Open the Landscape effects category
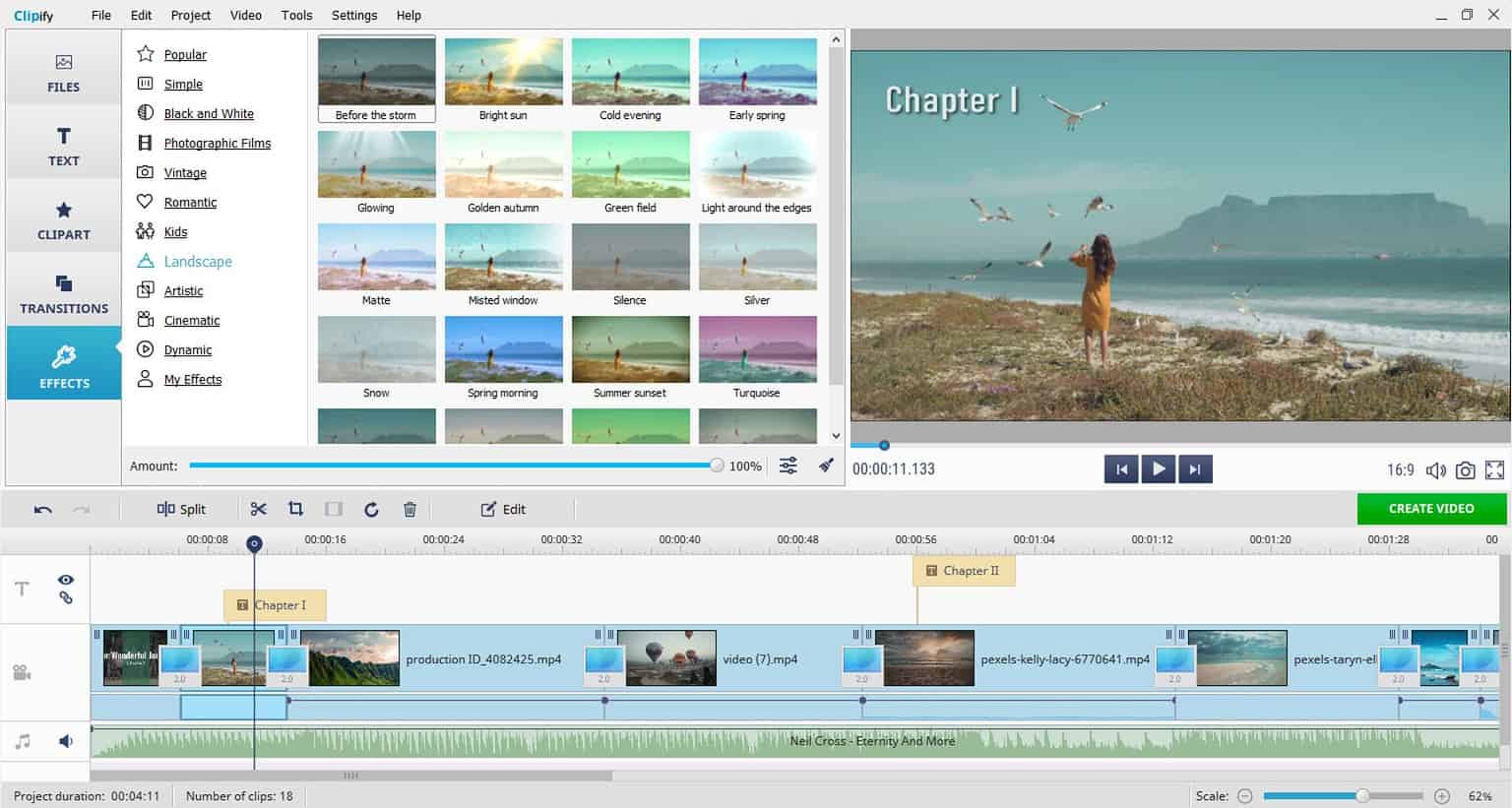The width and height of the screenshot is (1512, 808). click(197, 261)
